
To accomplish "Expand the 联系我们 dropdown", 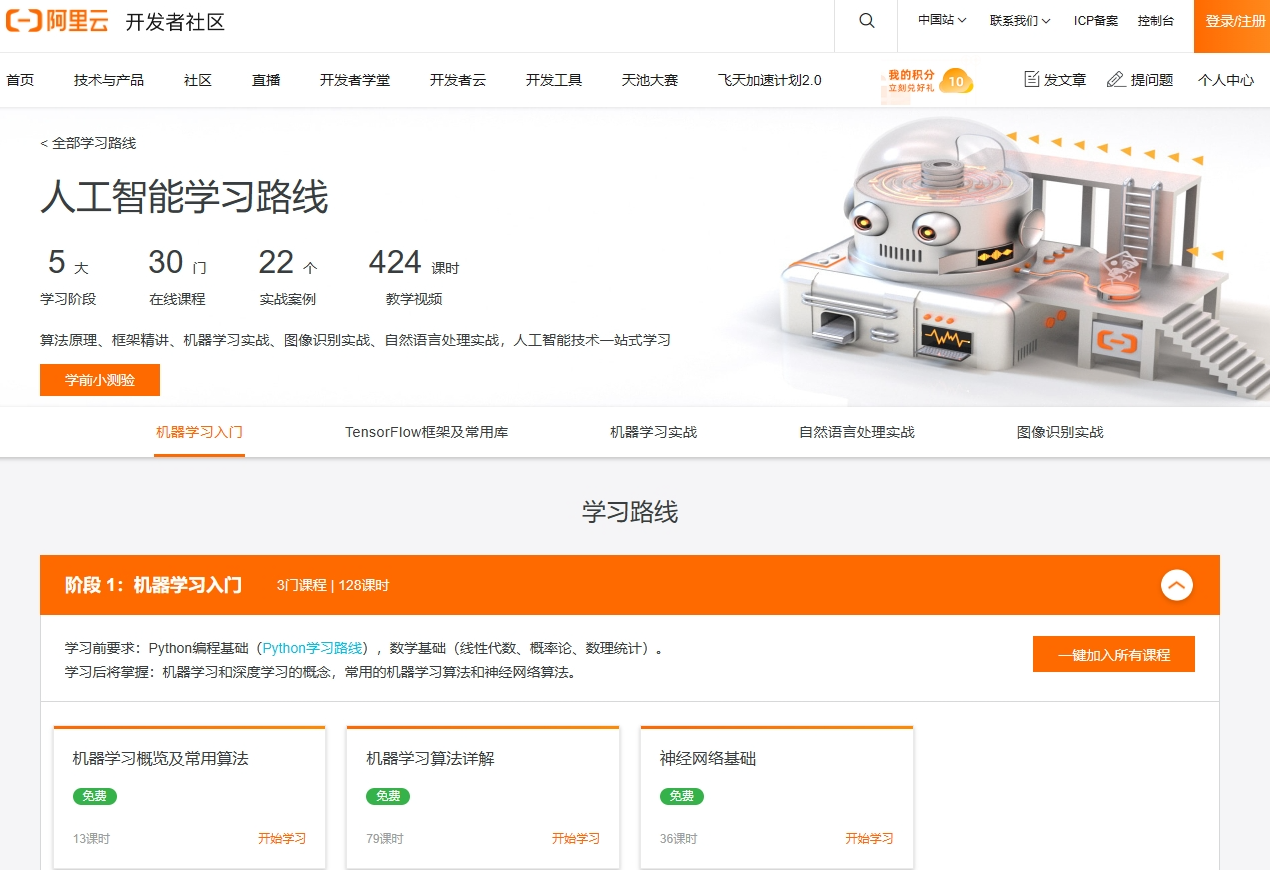I will tap(1019, 21).
